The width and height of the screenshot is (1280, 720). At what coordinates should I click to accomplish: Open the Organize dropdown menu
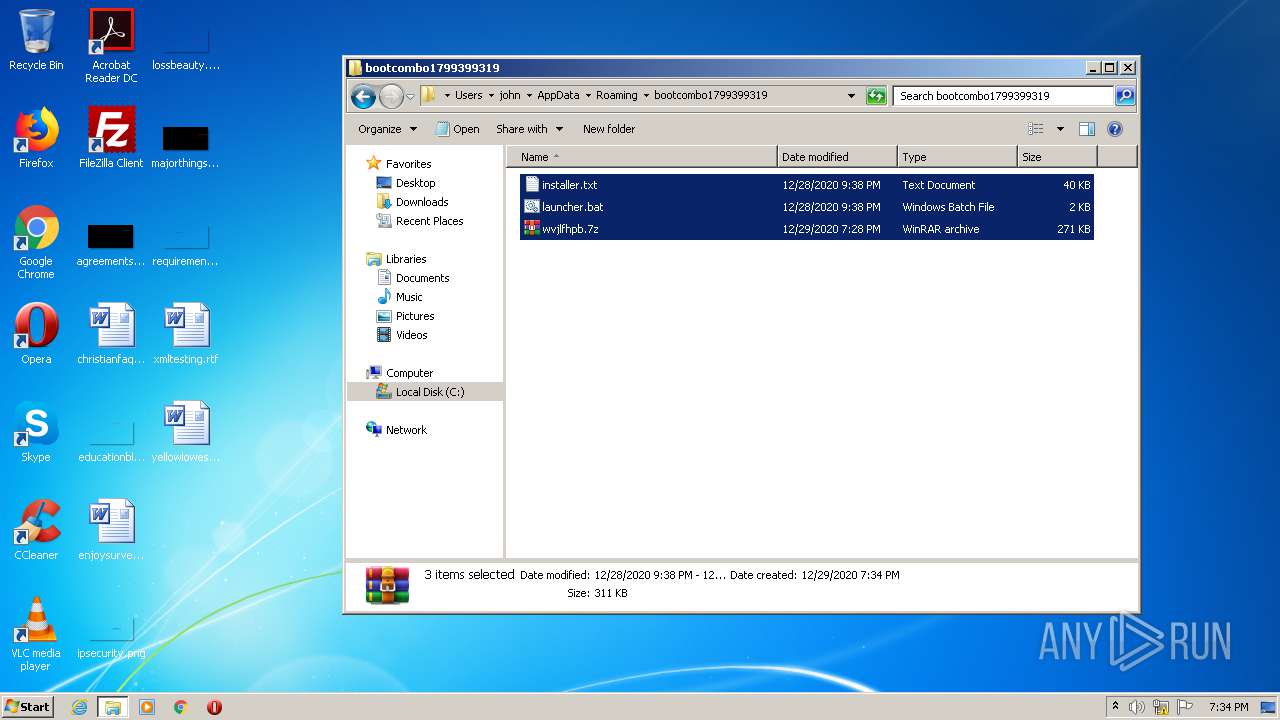click(387, 129)
